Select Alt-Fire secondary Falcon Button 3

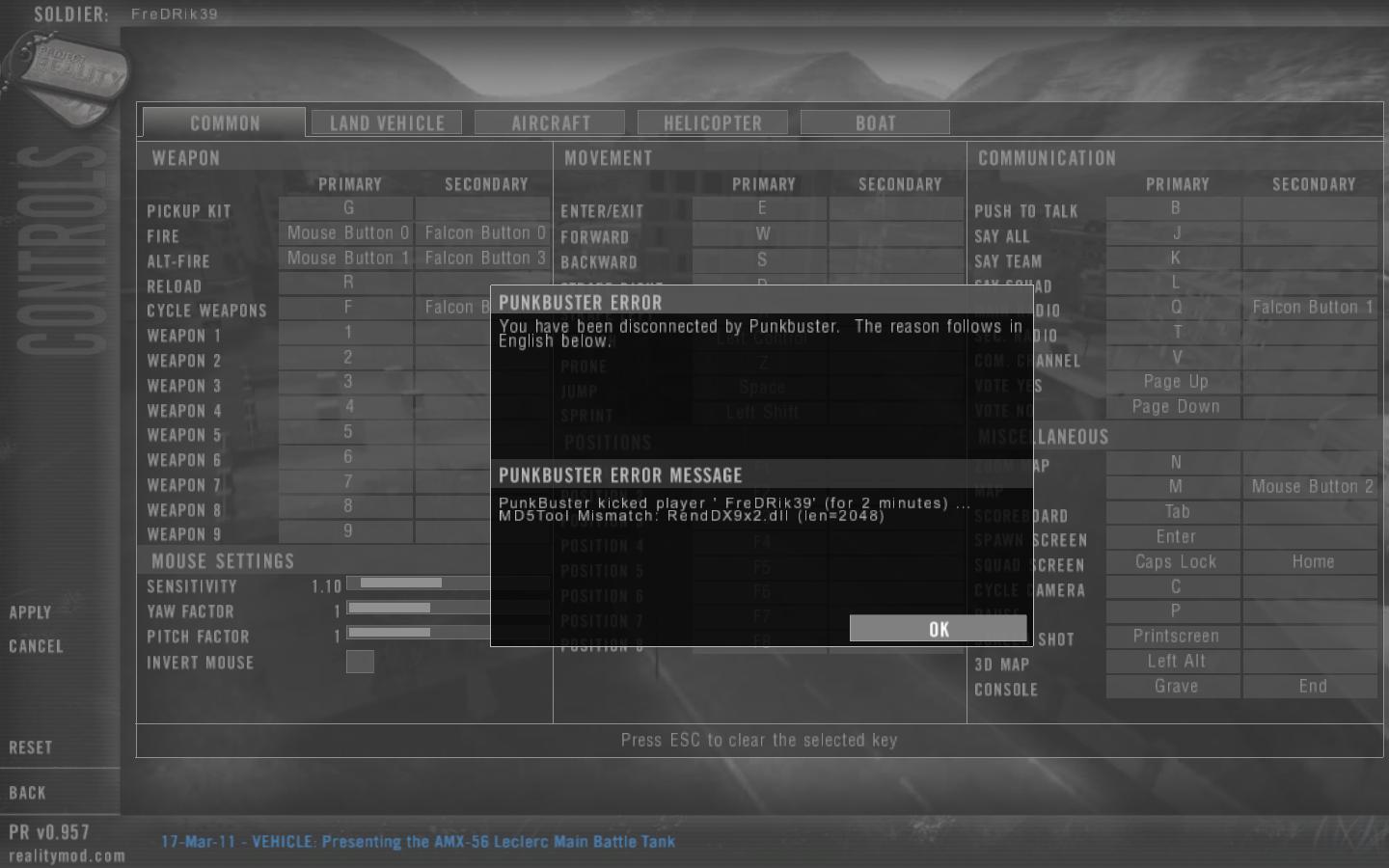[x=483, y=258]
